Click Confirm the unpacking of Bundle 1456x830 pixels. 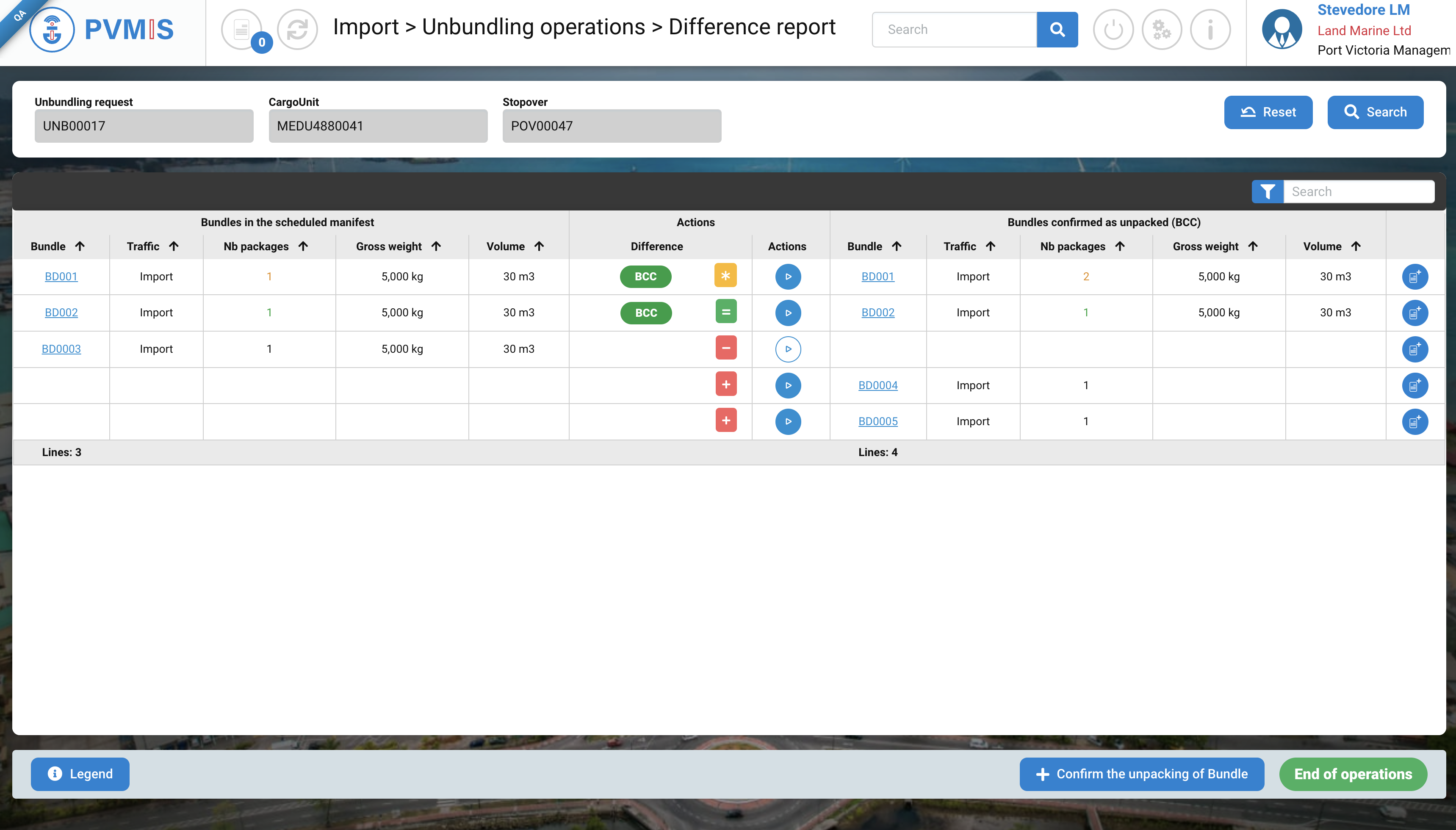[x=1141, y=774]
